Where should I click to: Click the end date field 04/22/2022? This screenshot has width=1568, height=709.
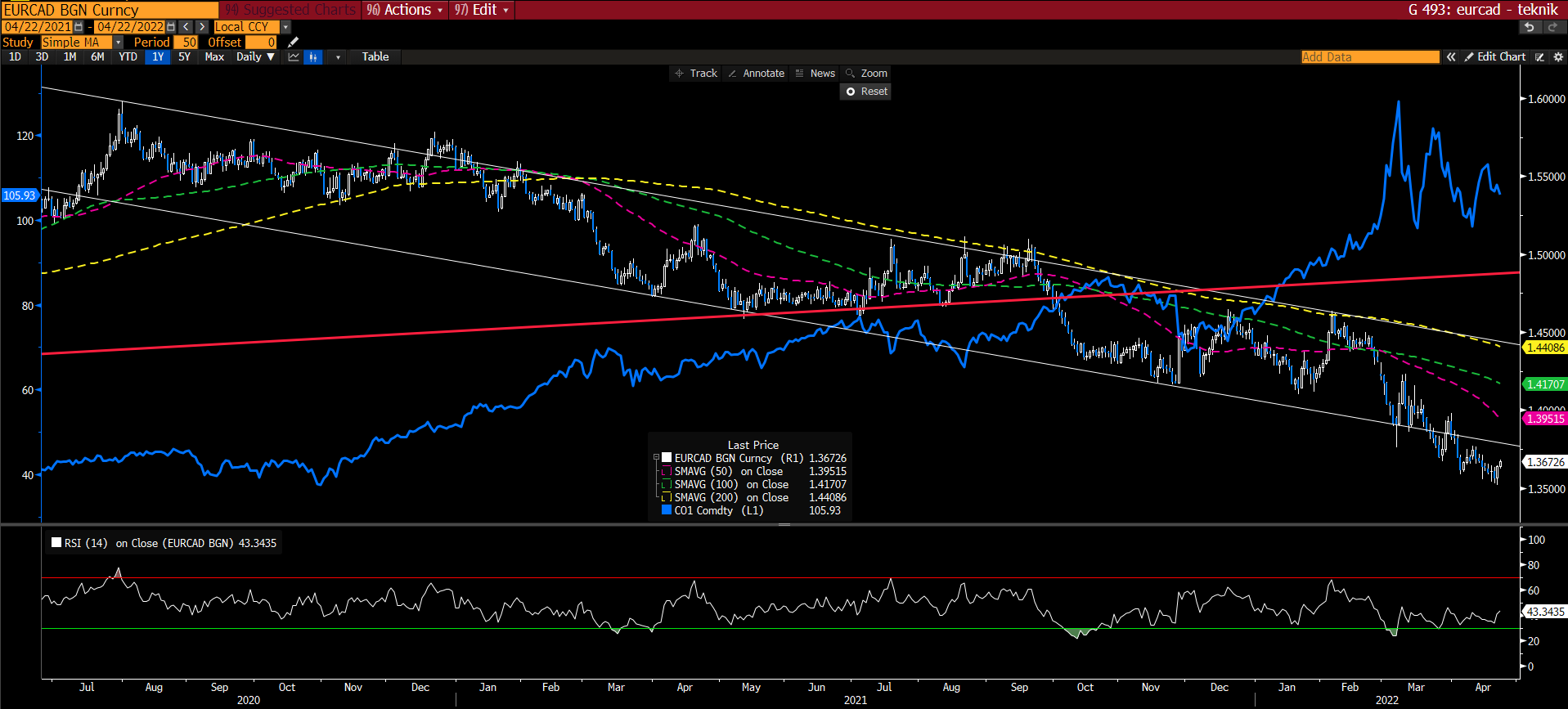pyautogui.click(x=130, y=27)
